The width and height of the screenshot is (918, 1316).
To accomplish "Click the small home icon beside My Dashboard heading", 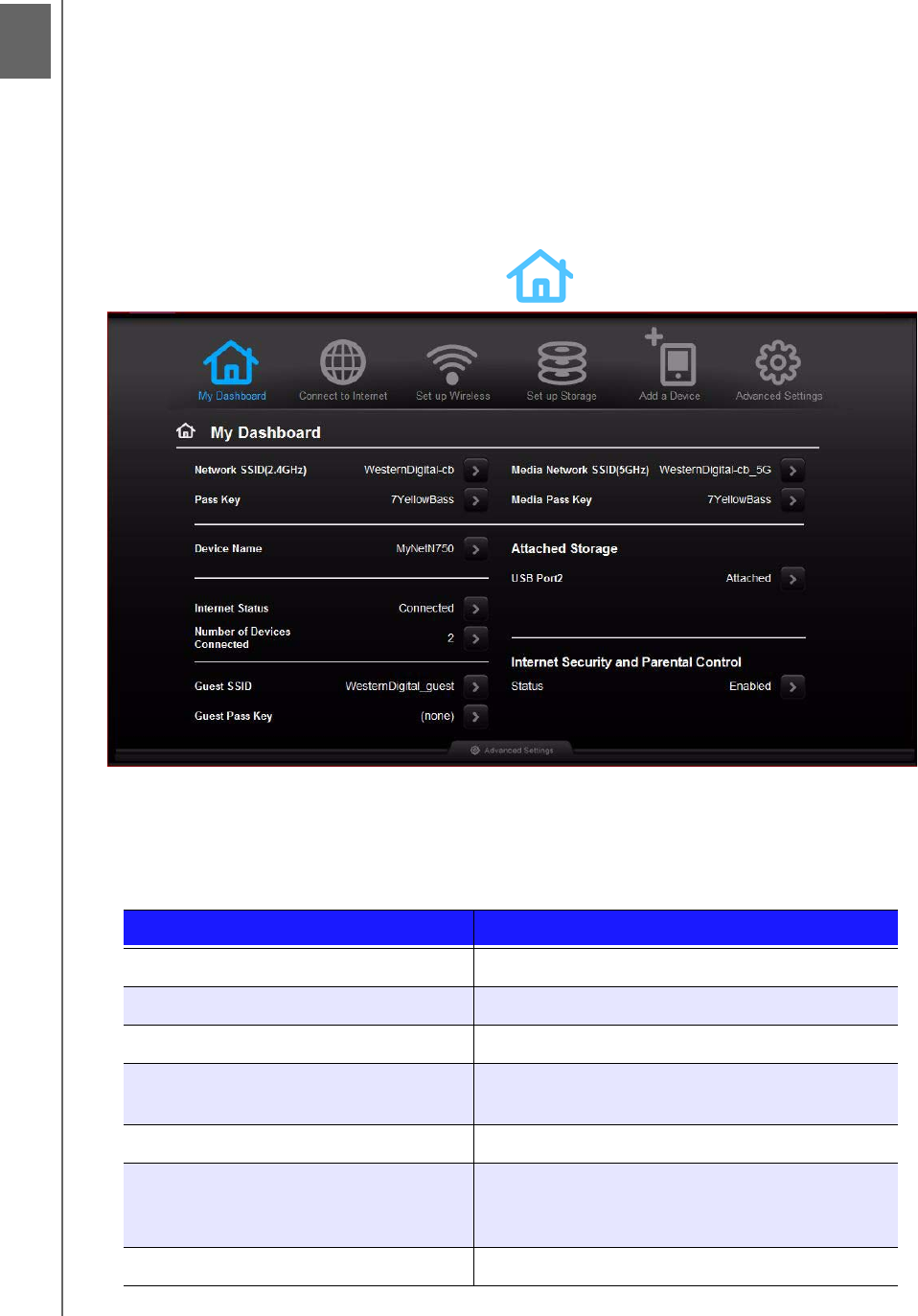I will click(x=186, y=431).
